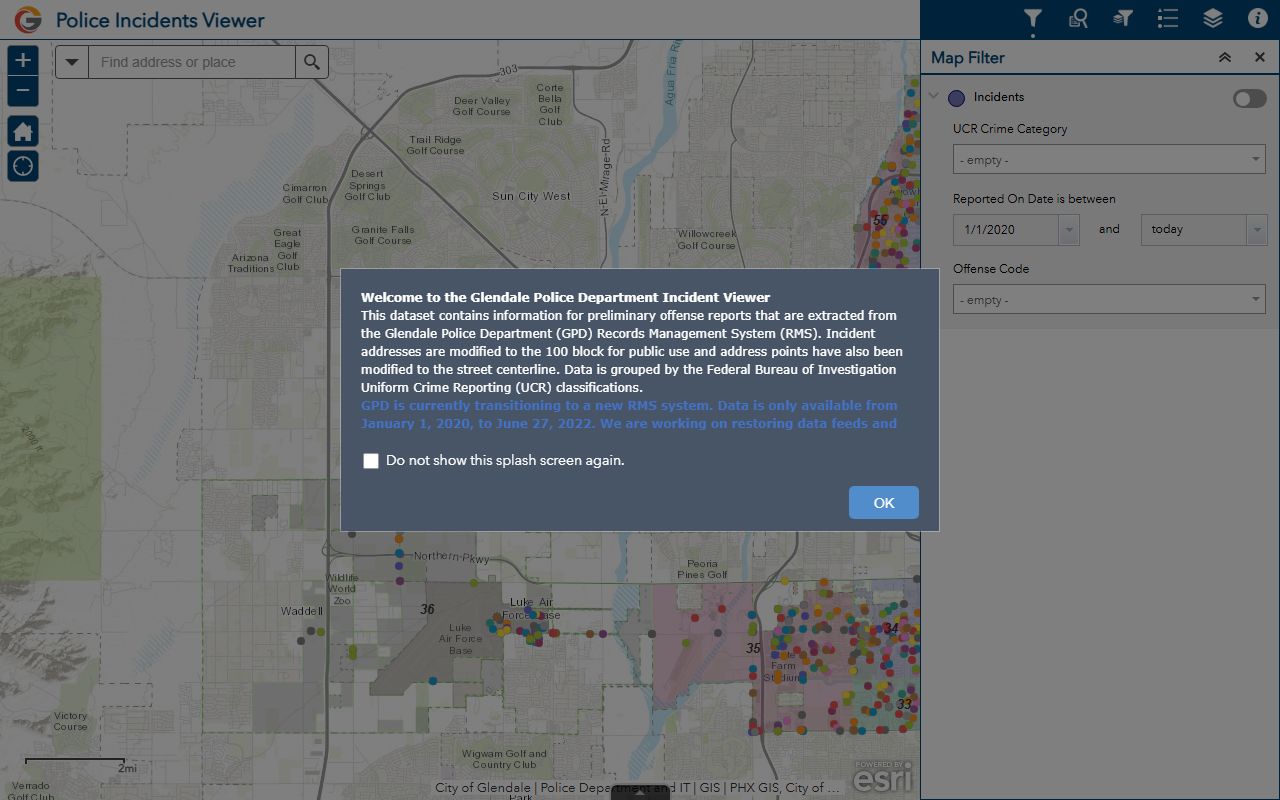Click the 'Police Incidents Viewer' title

(160, 20)
